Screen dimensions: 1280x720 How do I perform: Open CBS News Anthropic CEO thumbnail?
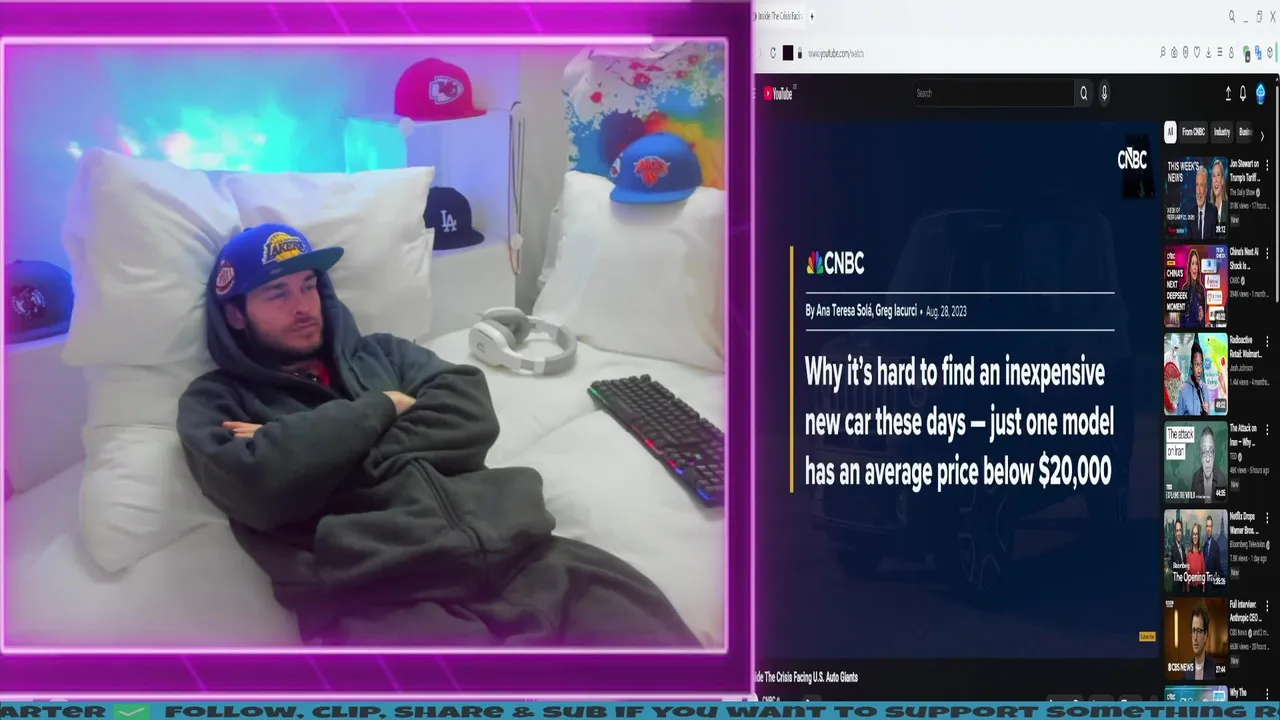[1196, 639]
